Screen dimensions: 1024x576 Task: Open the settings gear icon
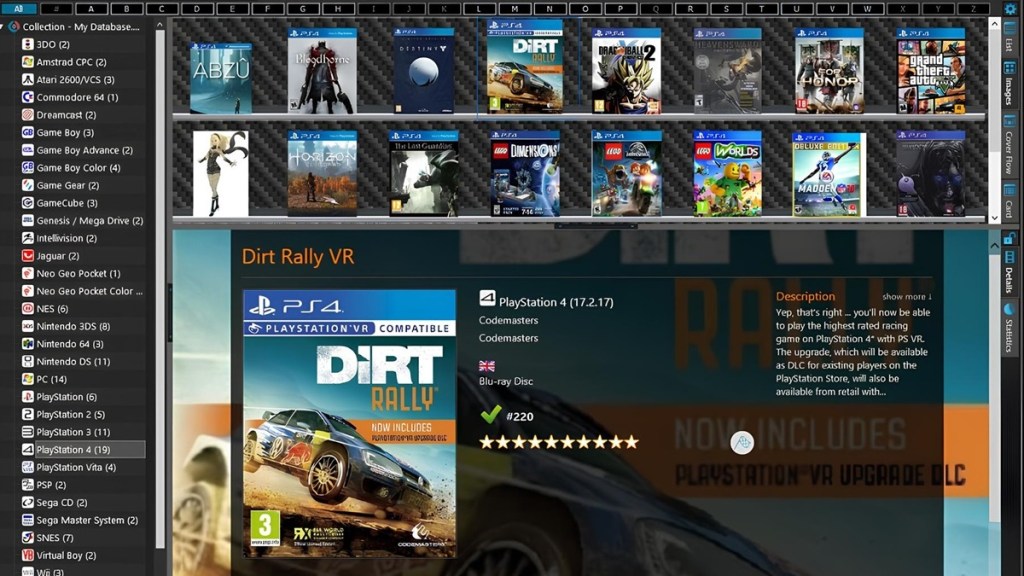click(1010, 10)
